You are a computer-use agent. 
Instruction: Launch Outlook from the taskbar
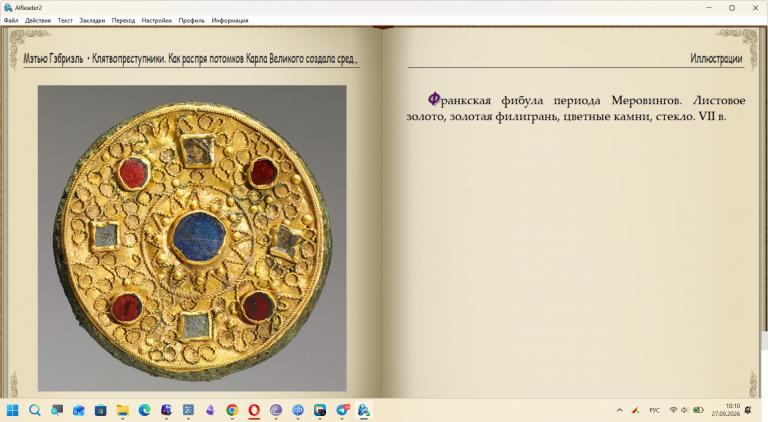[x=78, y=410]
